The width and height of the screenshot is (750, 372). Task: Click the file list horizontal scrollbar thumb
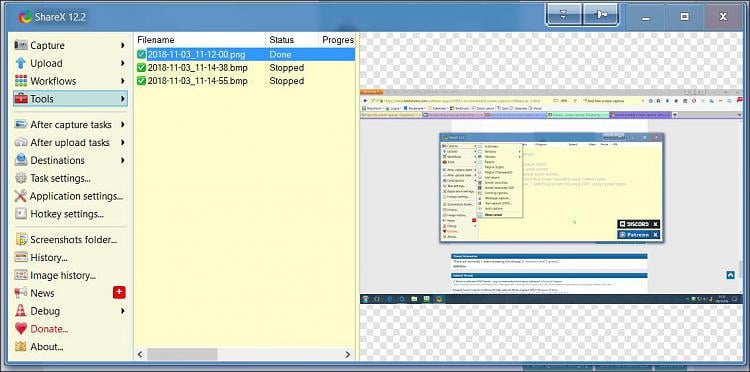(182, 354)
